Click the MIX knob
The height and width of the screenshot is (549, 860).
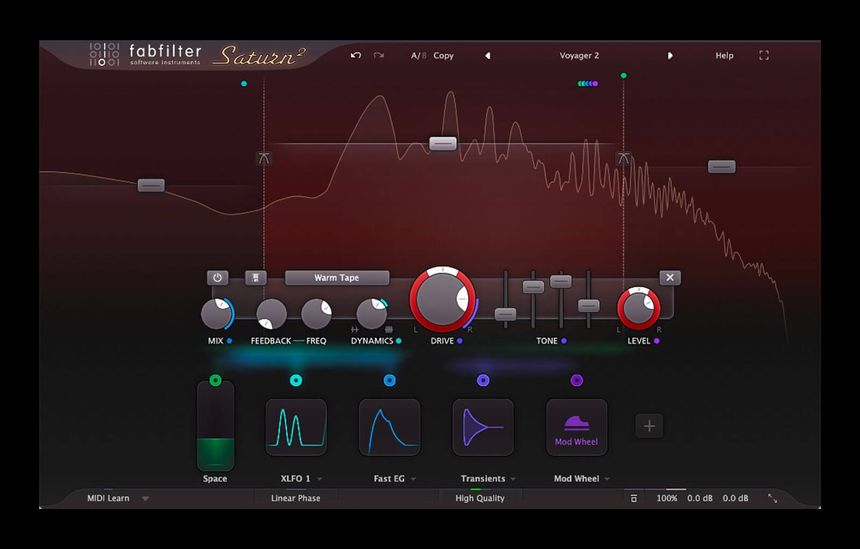click(x=216, y=314)
